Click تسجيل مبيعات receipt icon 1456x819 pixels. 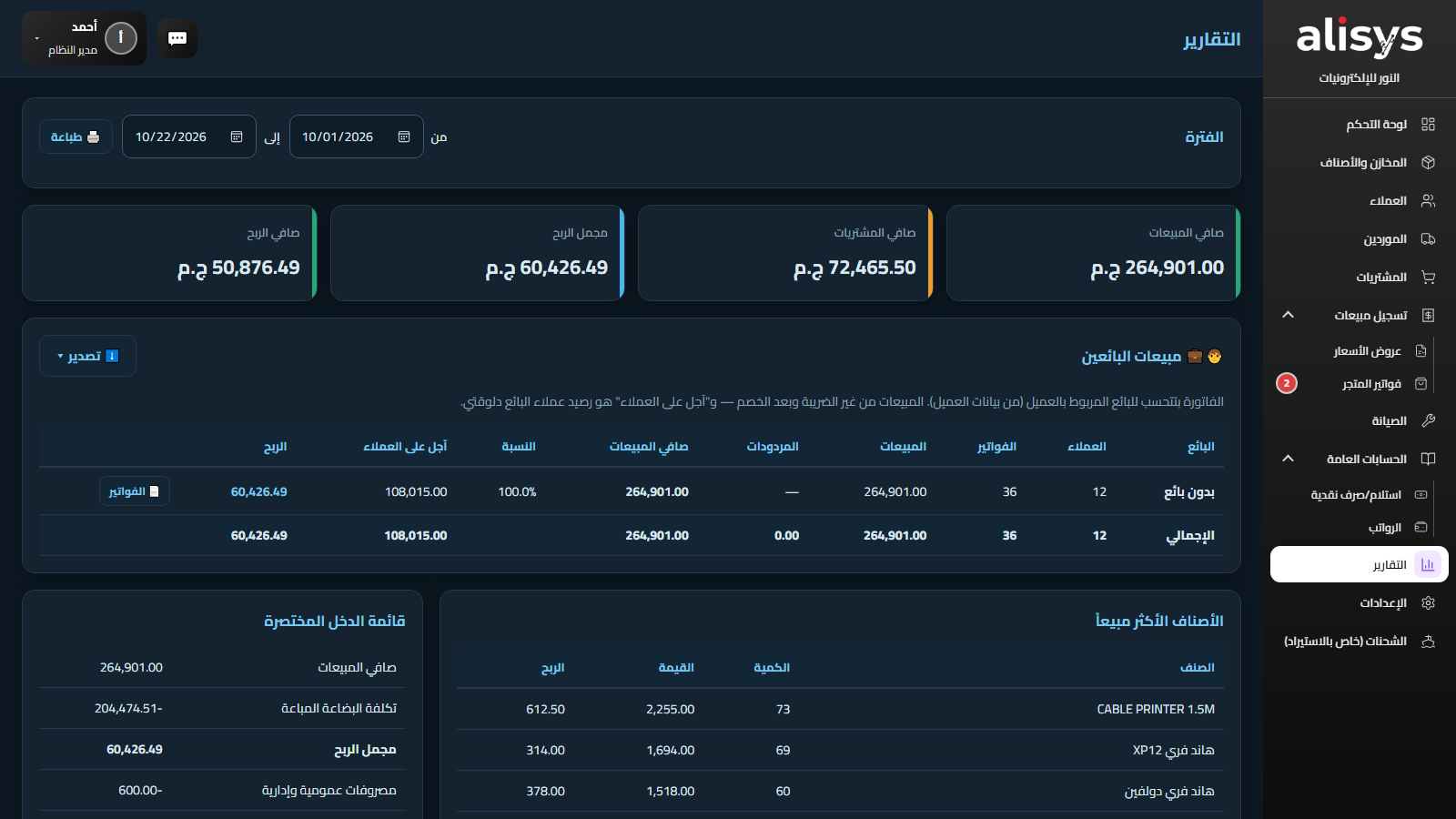1428,315
